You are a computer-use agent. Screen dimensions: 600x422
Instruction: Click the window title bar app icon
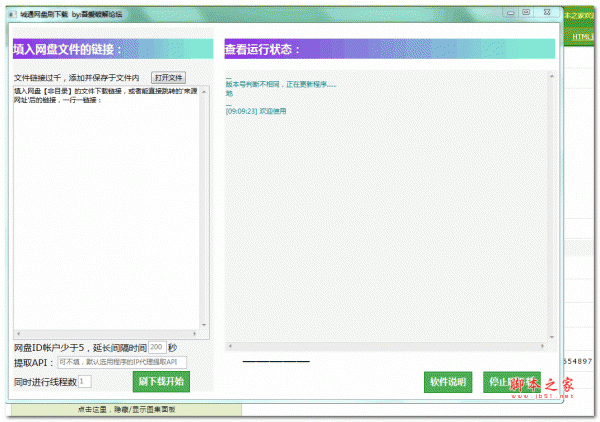pos(13,15)
